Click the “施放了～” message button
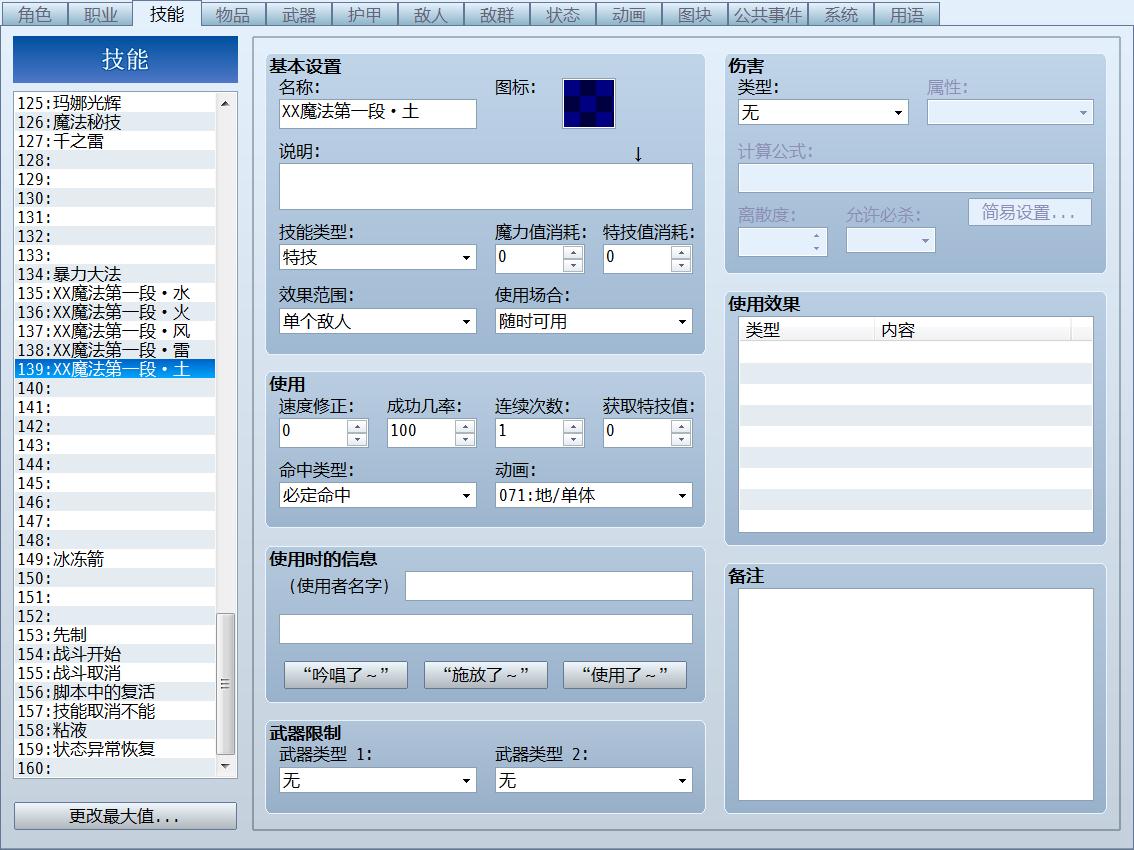The image size is (1134, 850). (x=485, y=675)
